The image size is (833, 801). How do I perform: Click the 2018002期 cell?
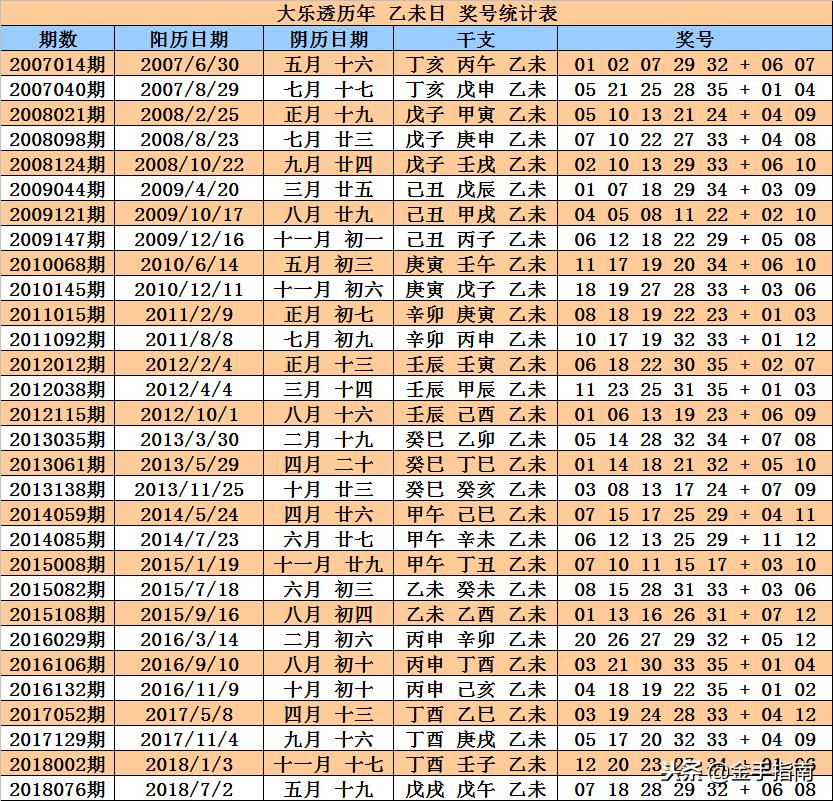(x=57, y=764)
